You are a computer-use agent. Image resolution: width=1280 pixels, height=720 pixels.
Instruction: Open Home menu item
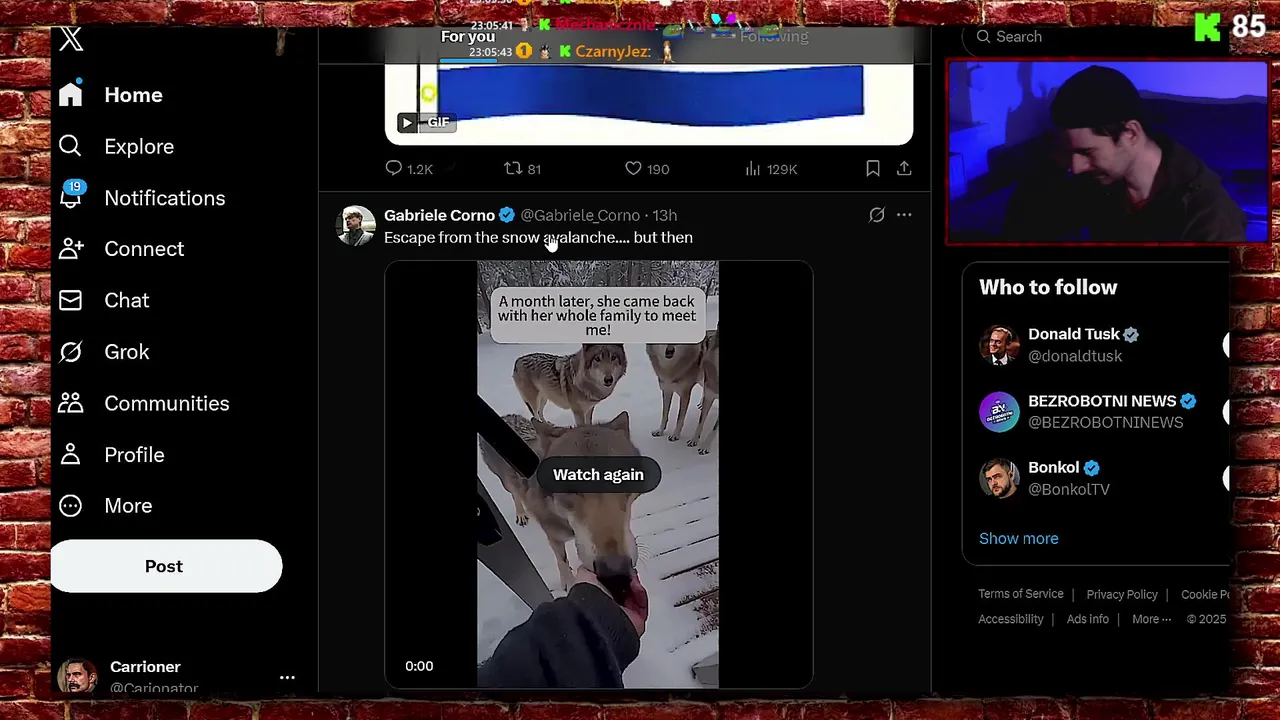(133, 95)
